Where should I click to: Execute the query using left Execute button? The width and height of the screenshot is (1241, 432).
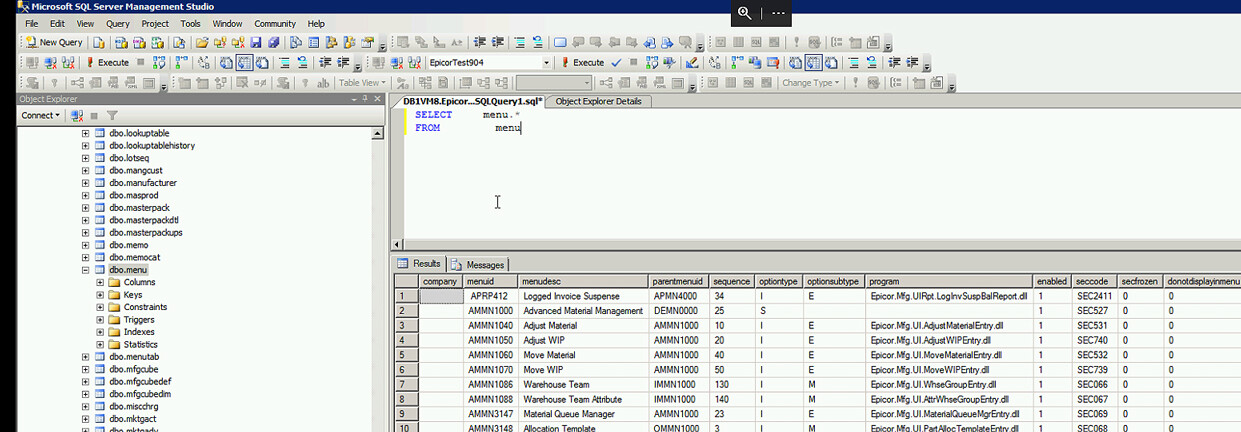[105, 62]
